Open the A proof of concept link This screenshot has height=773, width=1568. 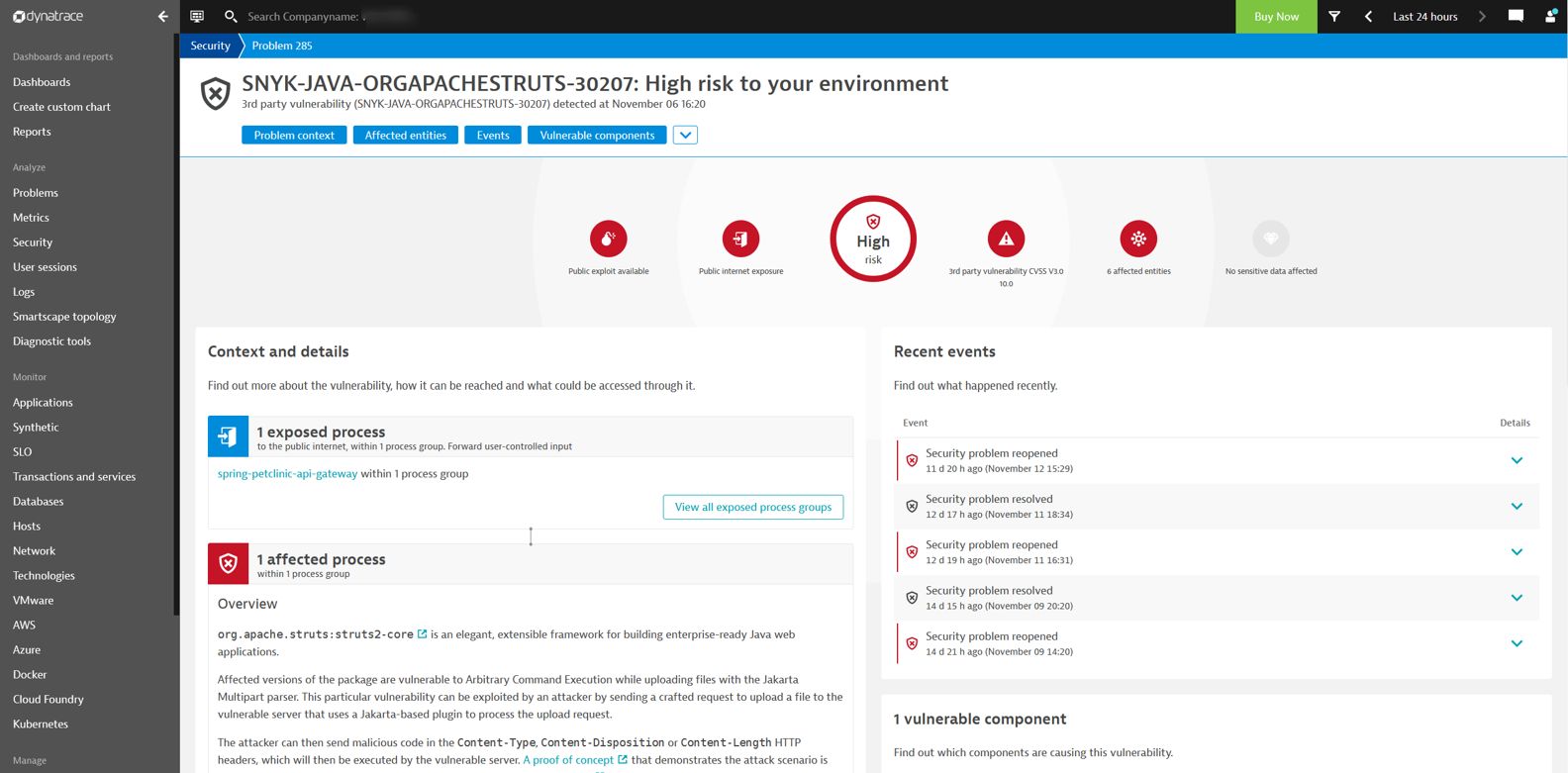568,760
